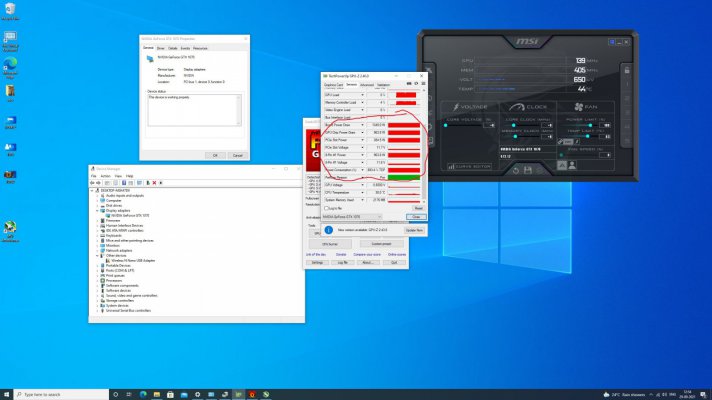The image size is (712, 400).
Task: Collapse Other devices in Device Manager
Action: 97,256
